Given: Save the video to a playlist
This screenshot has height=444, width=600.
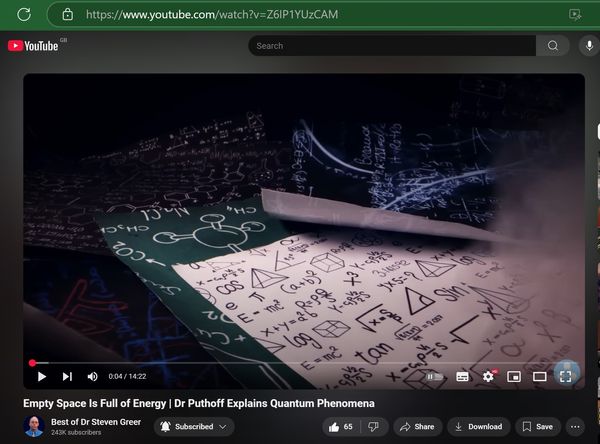Looking at the screenshot, I should (x=538, y=427).
